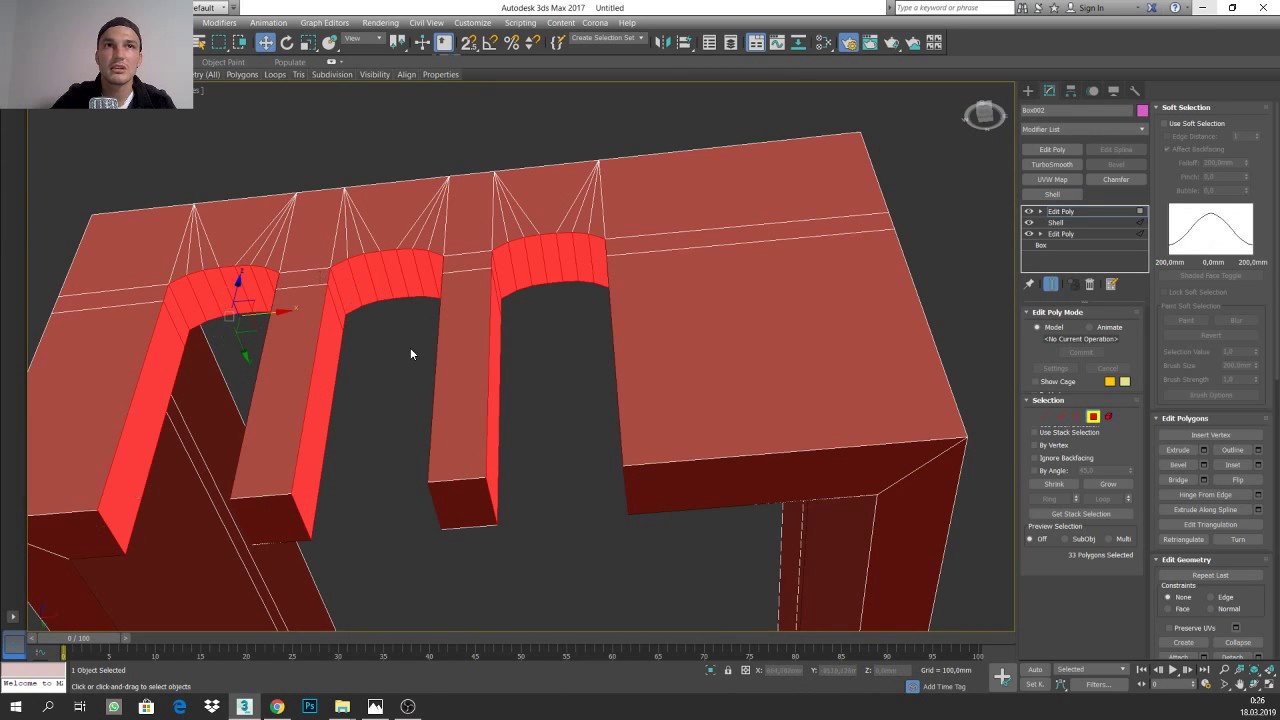Image resolution: width=1280 pixels, height=720 pixels.
Task: Switch to the Create command panel tab
Action: [1028, 91]
